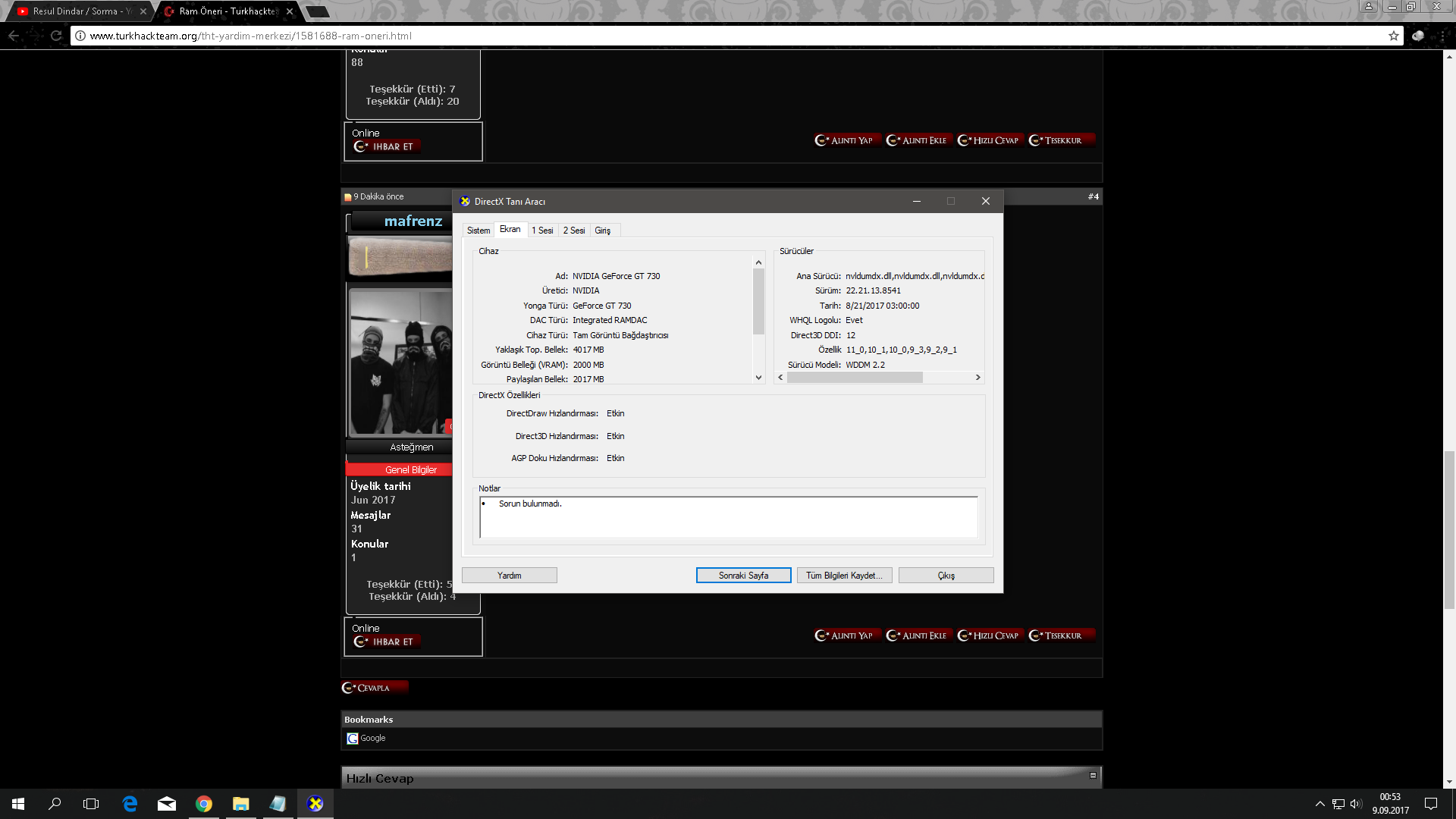The height and width of the screenshot is (819, 1456).
Task: Open Action Center notifications
Action: coord(1431,804)
